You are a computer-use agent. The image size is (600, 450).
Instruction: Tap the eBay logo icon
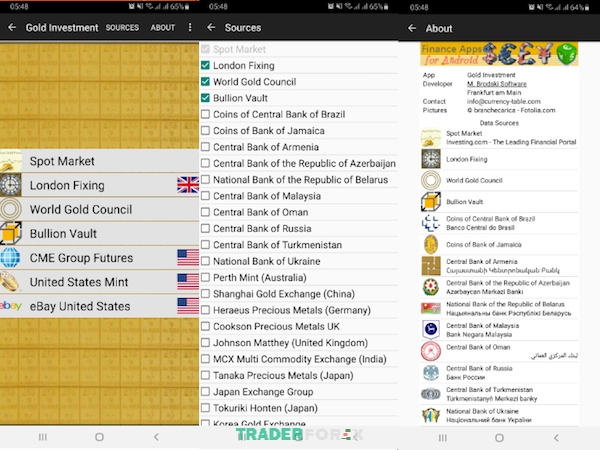[11, 306]
